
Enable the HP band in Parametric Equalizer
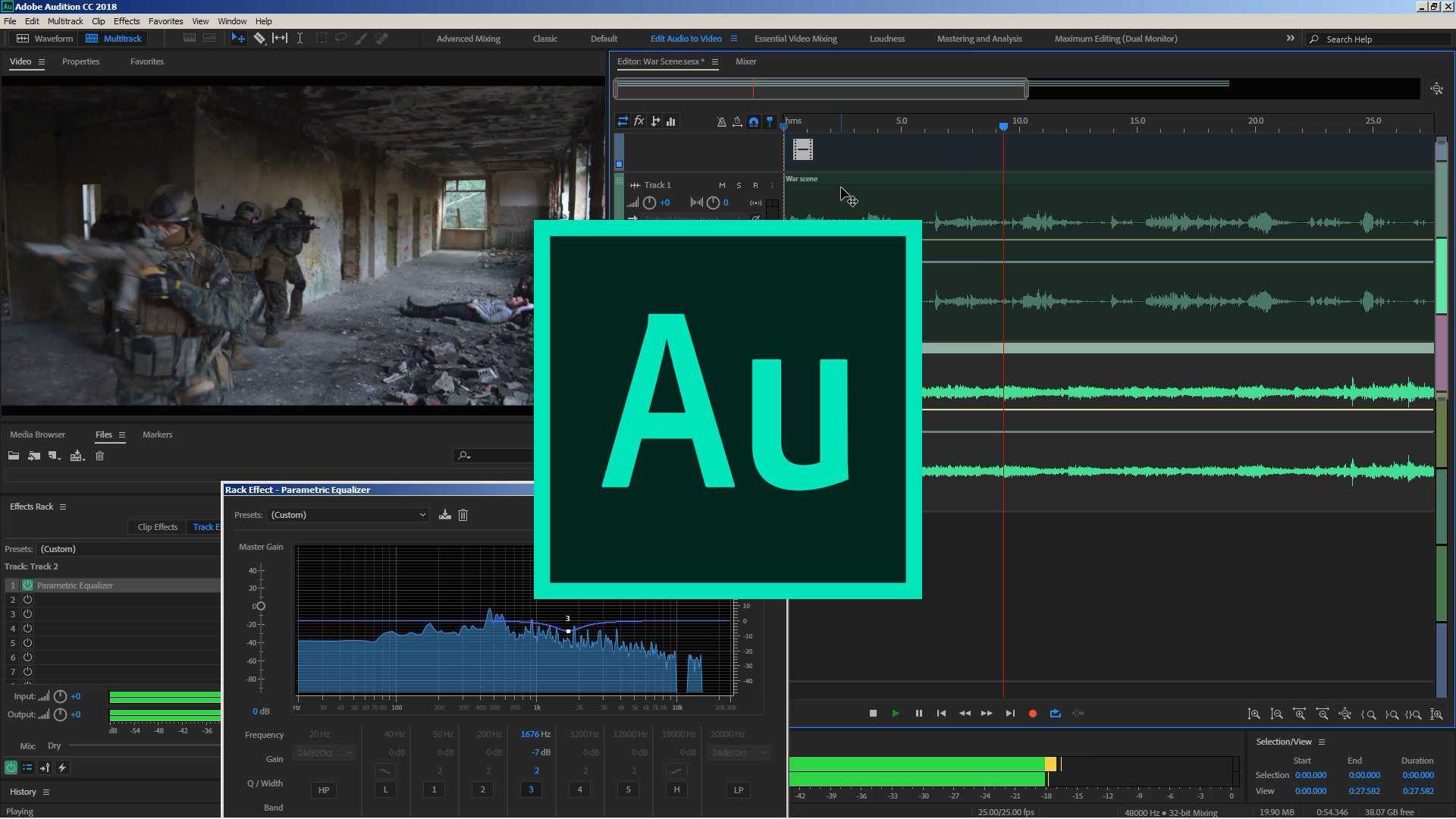pos(322,789)
